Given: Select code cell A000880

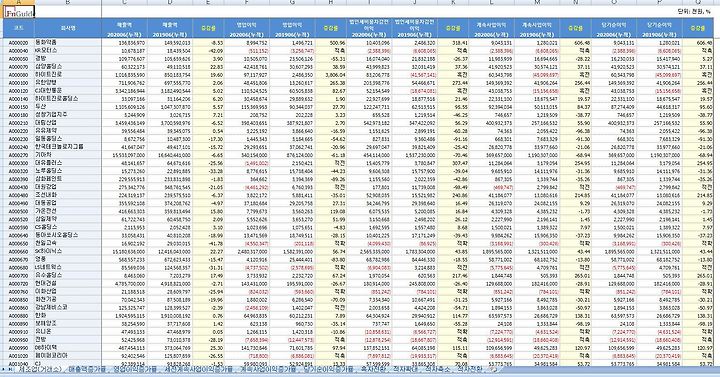Looking at the screenshot, I should coord(18,315).
